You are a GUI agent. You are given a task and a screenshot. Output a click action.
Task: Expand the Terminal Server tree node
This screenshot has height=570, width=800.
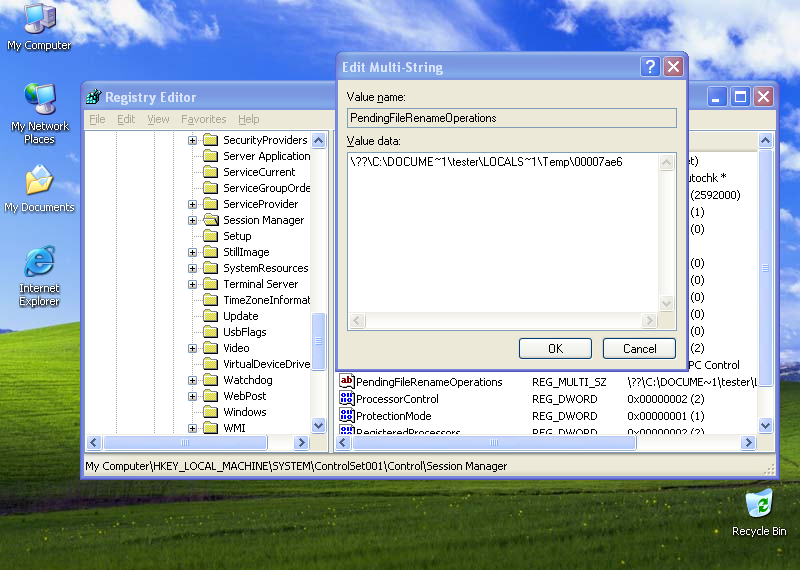(x=192, y=284)
